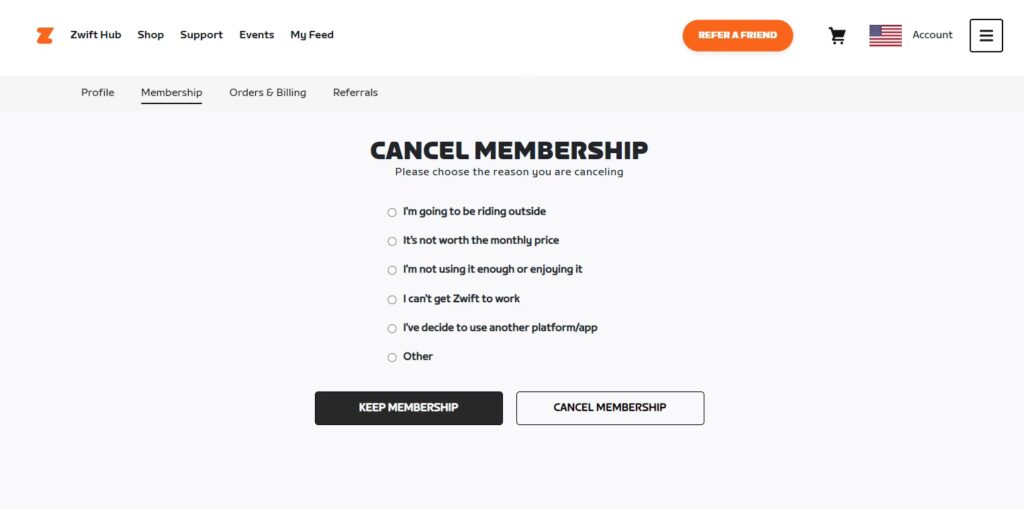Click the Account link
1024x509 pixels.
932,35
